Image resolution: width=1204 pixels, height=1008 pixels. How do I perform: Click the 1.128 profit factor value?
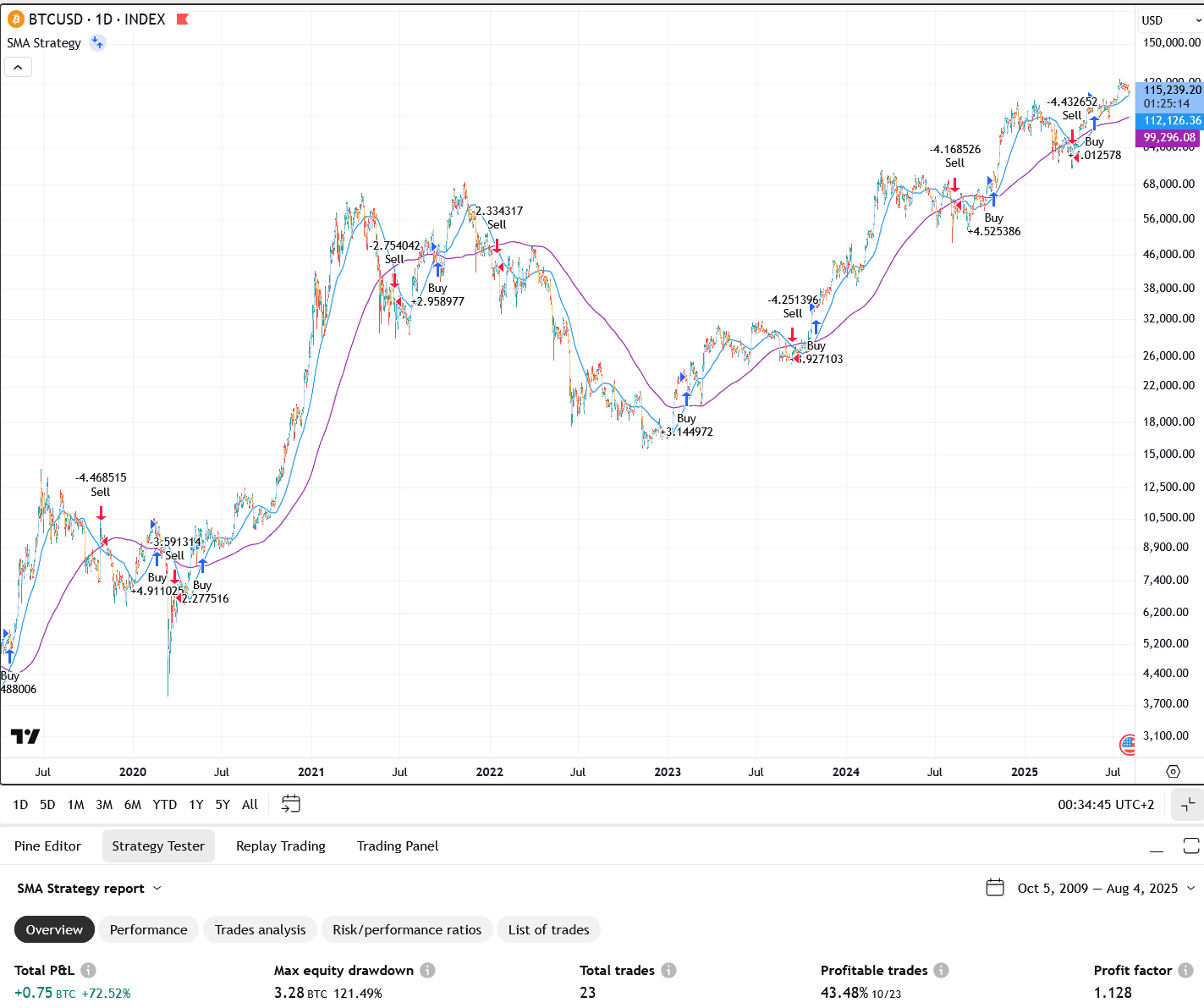tap(1113, 993)
